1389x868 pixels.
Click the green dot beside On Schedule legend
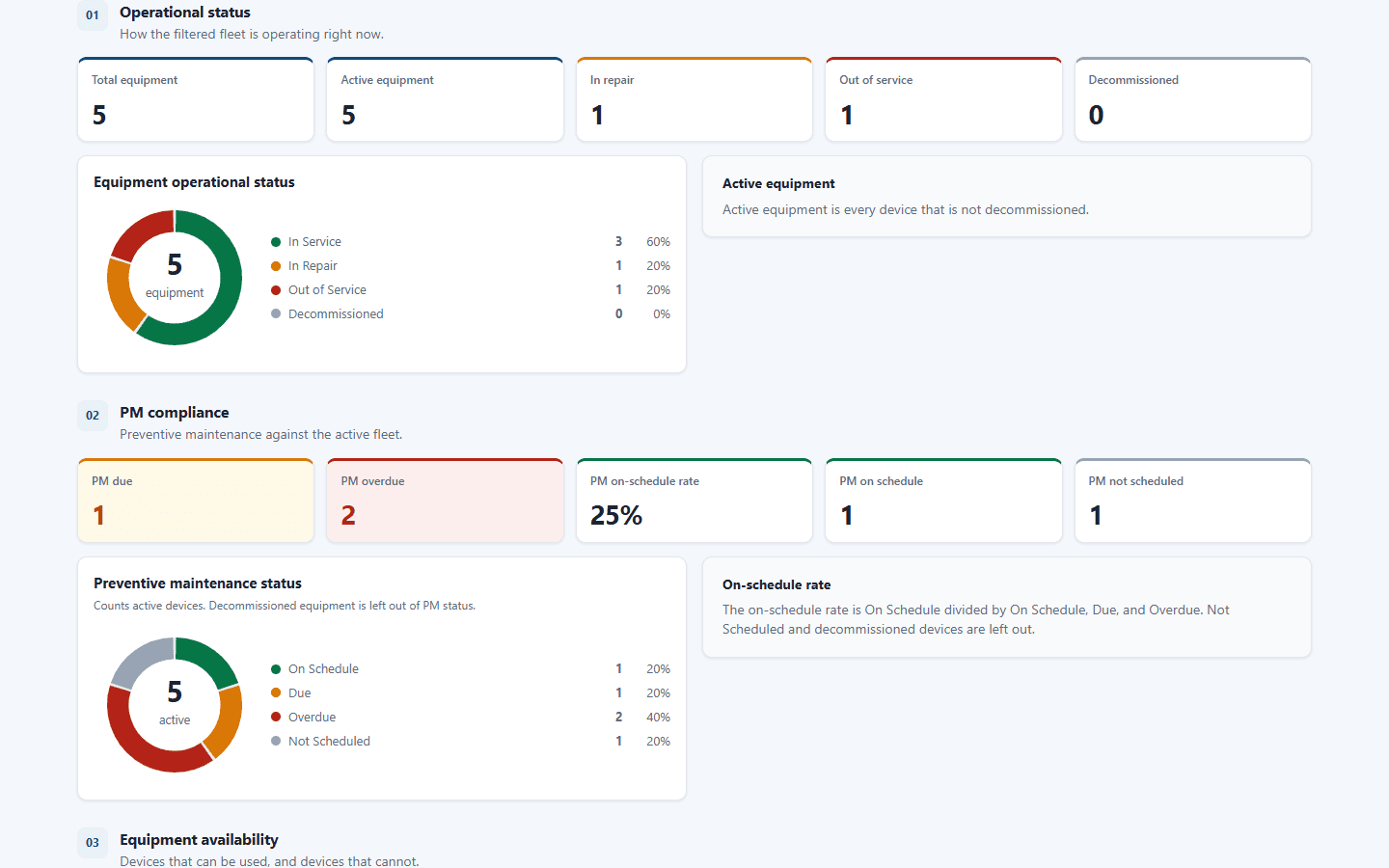point(276,669)
